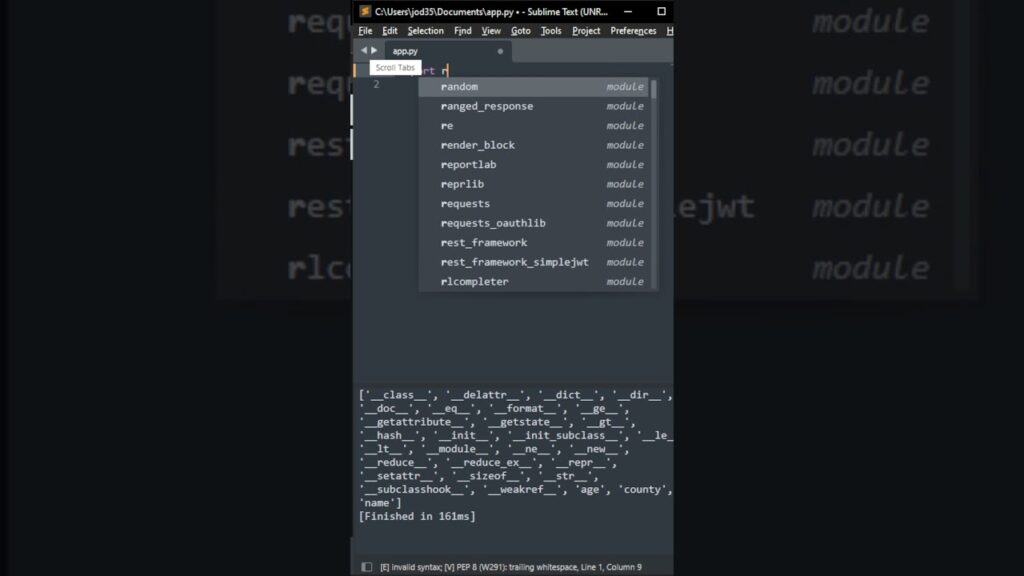
Task: Open the Preferences menu
Action: coord(633,31)
